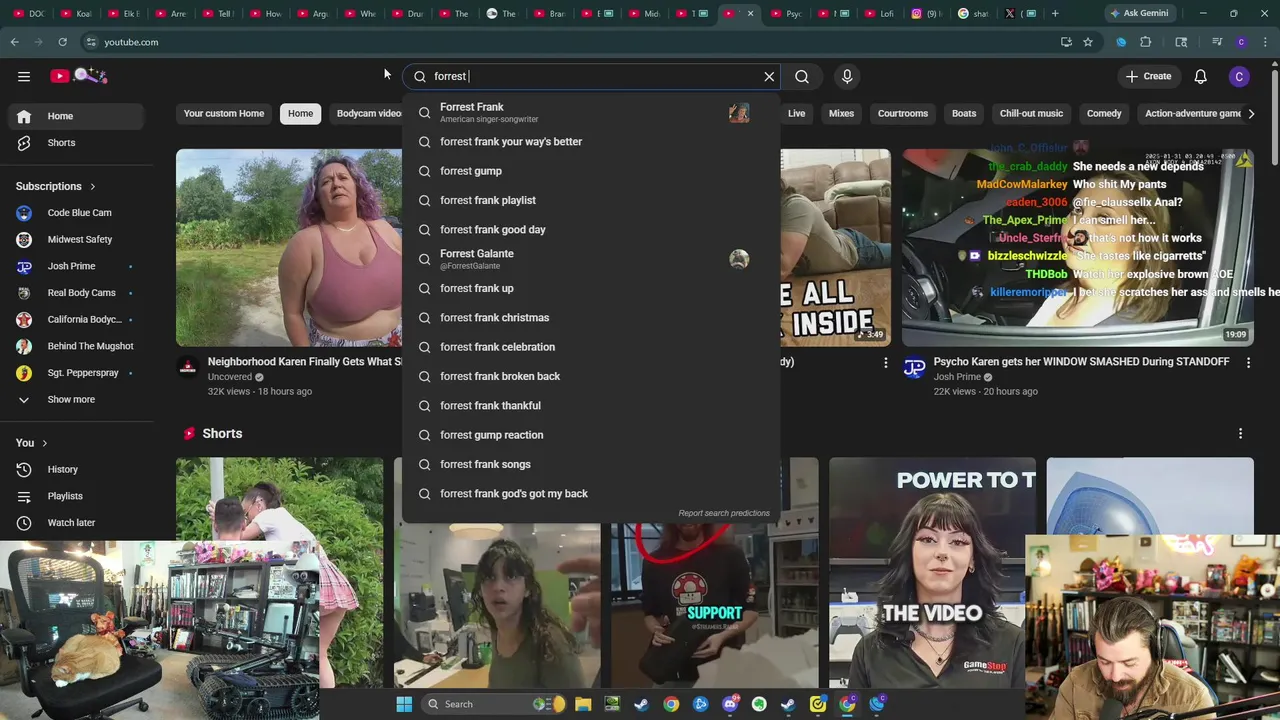Choose suggestion forrest frank god's got my back
The height and width of the screenshot is (720, 1280).
(590, 494)
